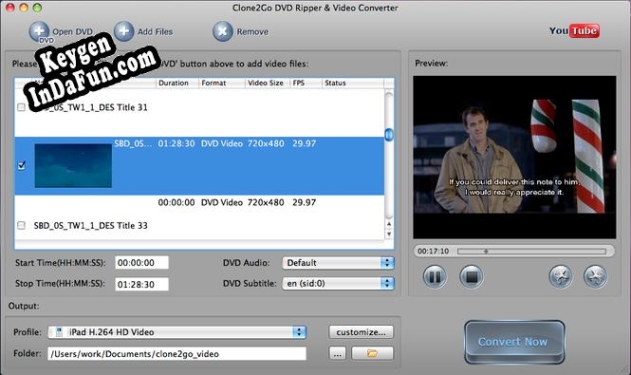This screenshot has width=631, height=375.
Task: Expand the DVD Audio dropdown
Action: pos(338,263)
